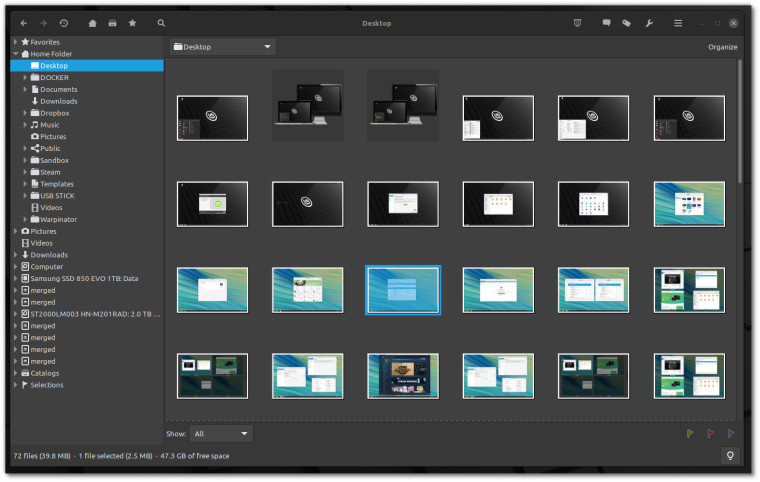
Task: Expand the DOCKER folder
Action: pyautogui.click(x=25, y=78)
